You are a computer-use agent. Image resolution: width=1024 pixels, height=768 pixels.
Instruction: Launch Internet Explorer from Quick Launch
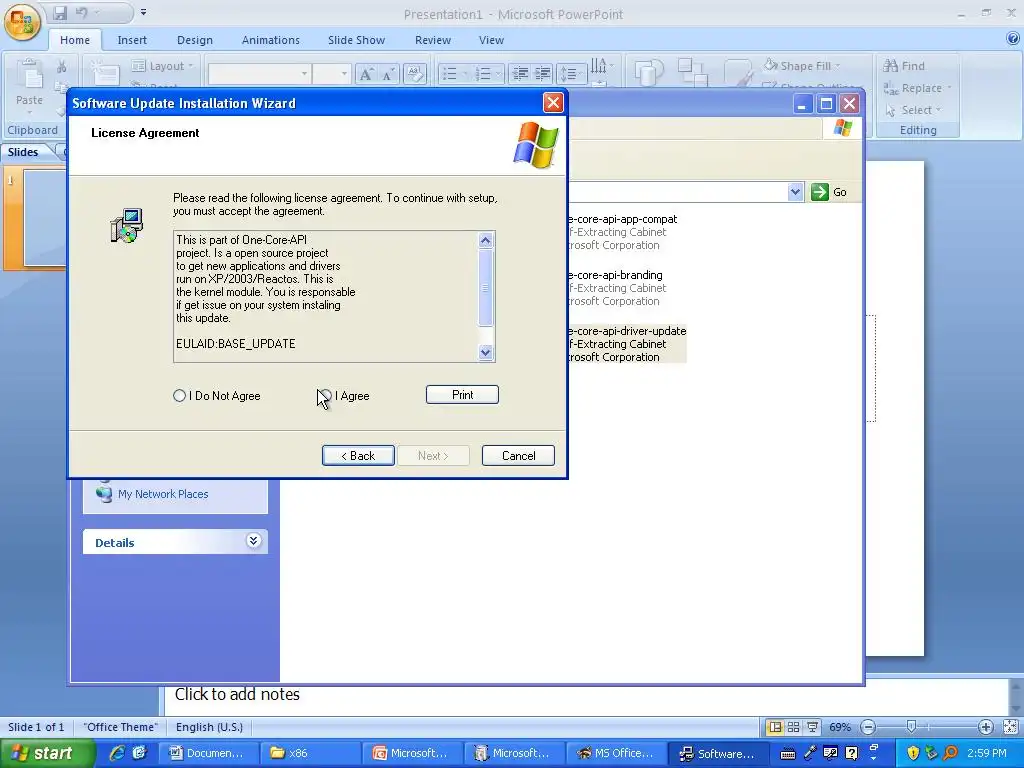point(117,753)
